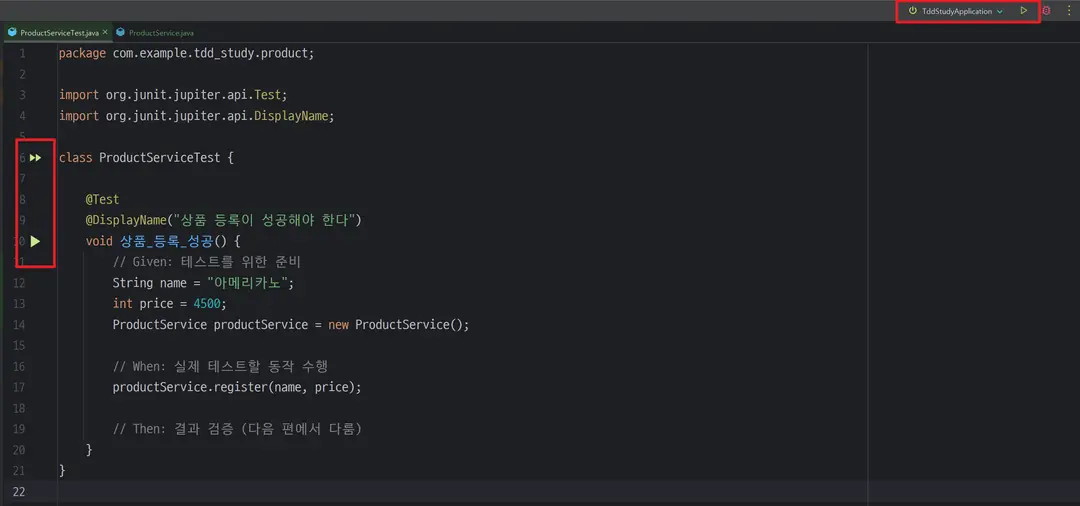This screenshot has height=506, width=1080.
Task: Place cursor in the "아메리카노" string literal
Action: pyautogui.click(x=250, y=283)
